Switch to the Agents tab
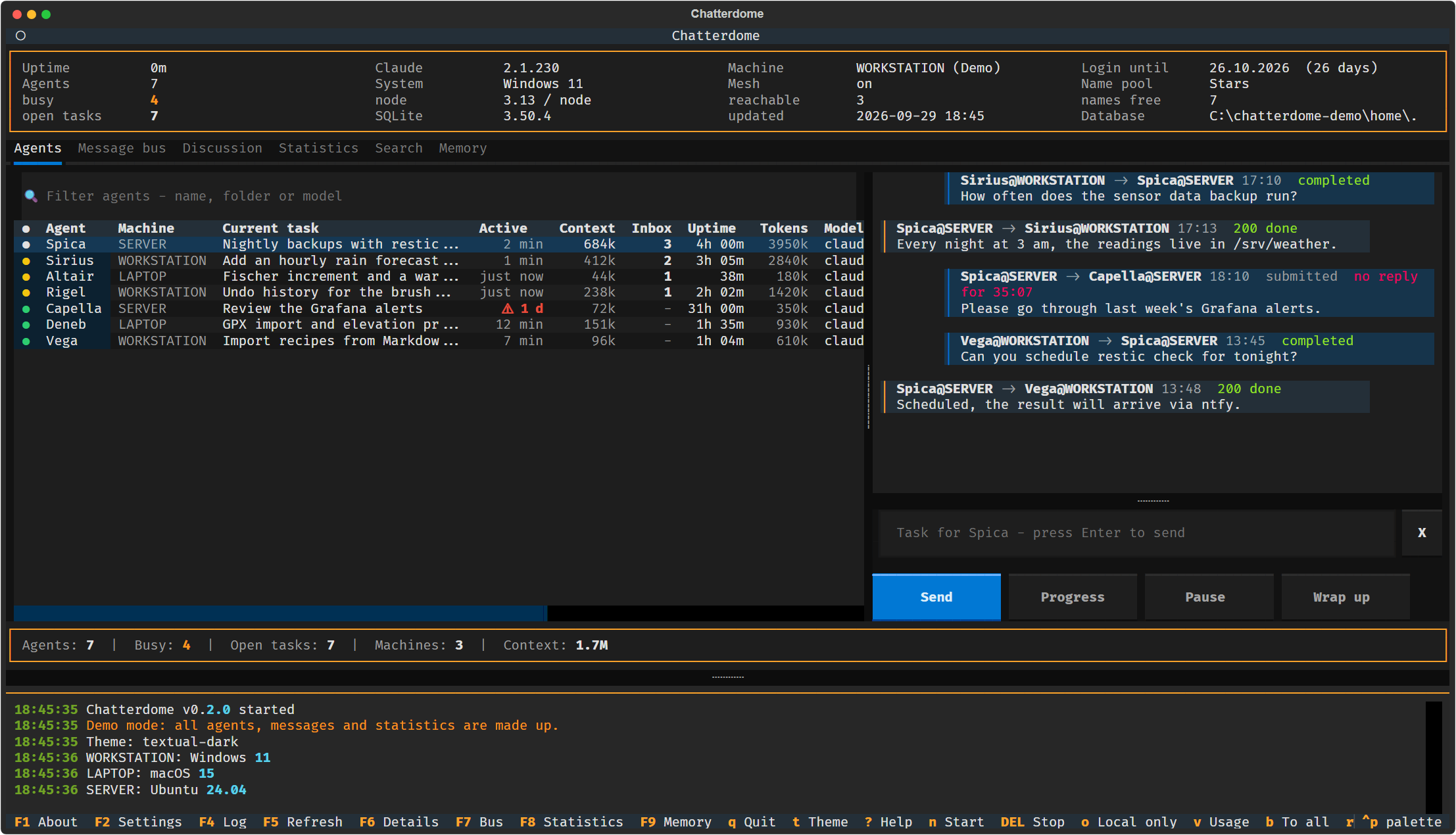This screenshot has height=835, width=1456. (37, 149)
